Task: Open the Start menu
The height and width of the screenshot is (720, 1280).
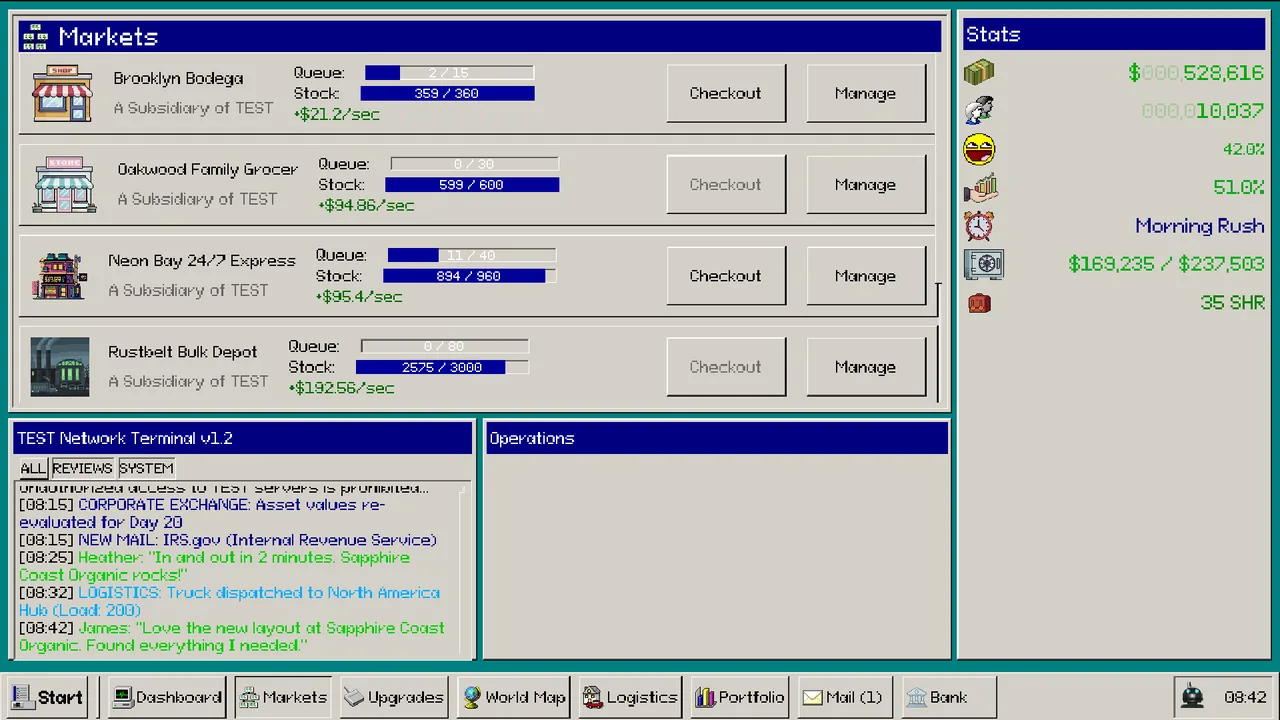Action: coord(46,697)
